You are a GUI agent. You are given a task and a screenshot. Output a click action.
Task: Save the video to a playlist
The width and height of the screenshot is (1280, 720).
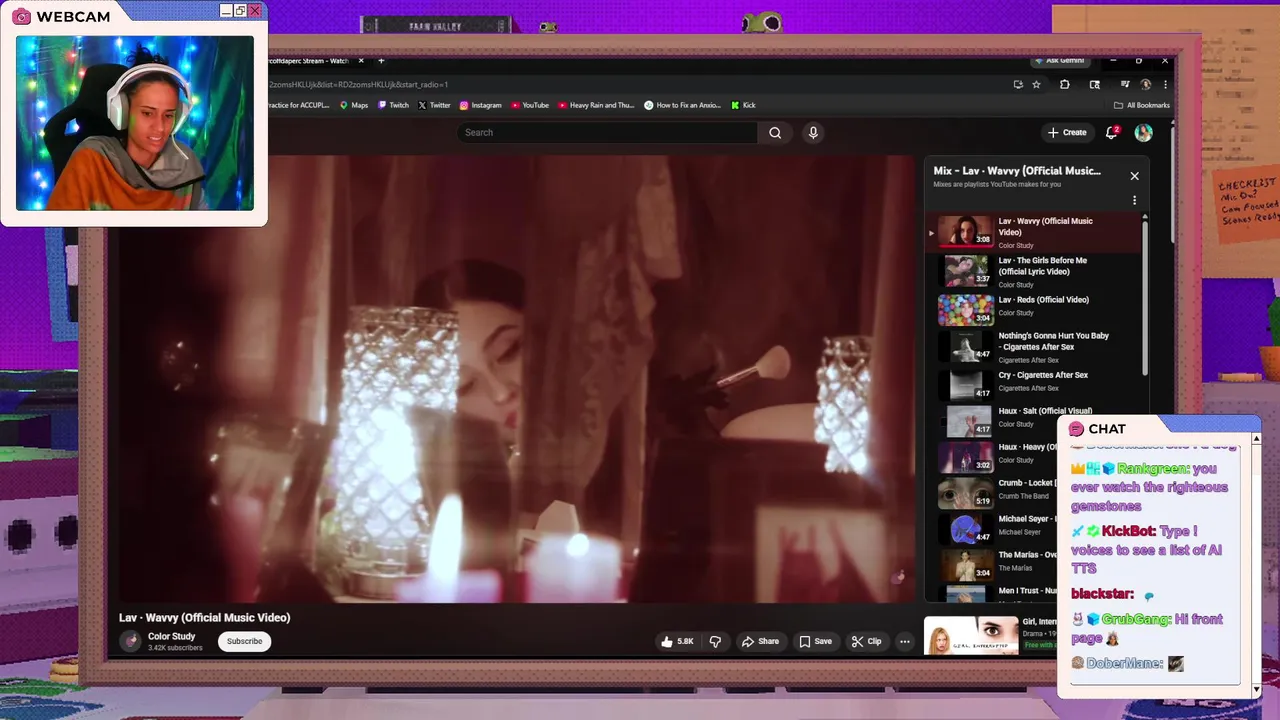[815, 641]
